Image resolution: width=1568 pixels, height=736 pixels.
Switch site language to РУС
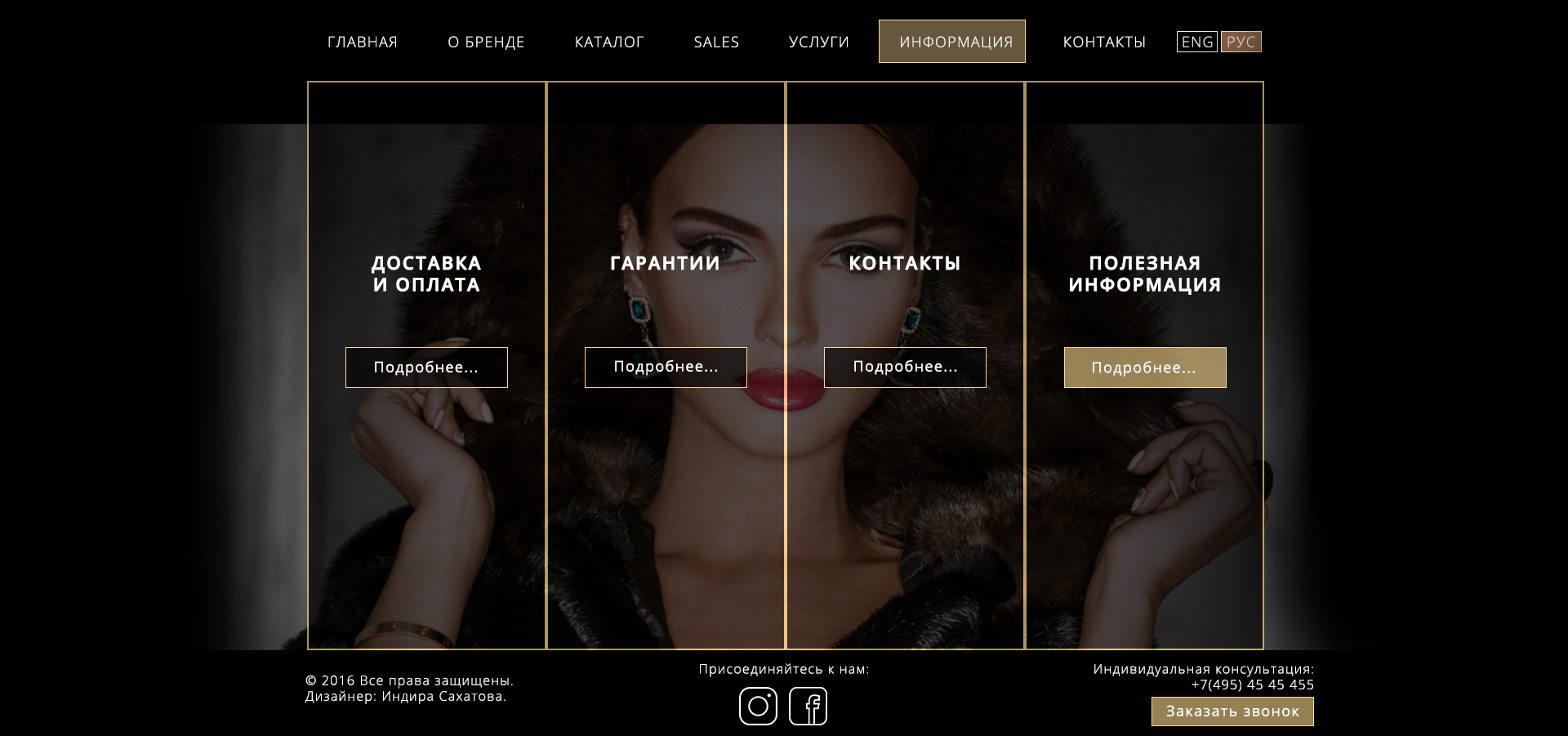(1241, 42)
